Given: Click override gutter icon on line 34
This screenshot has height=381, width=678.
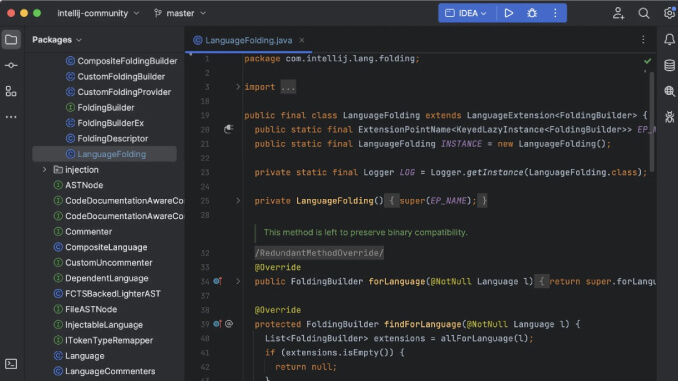Looking at the screenshot, I should click(217, 281).
